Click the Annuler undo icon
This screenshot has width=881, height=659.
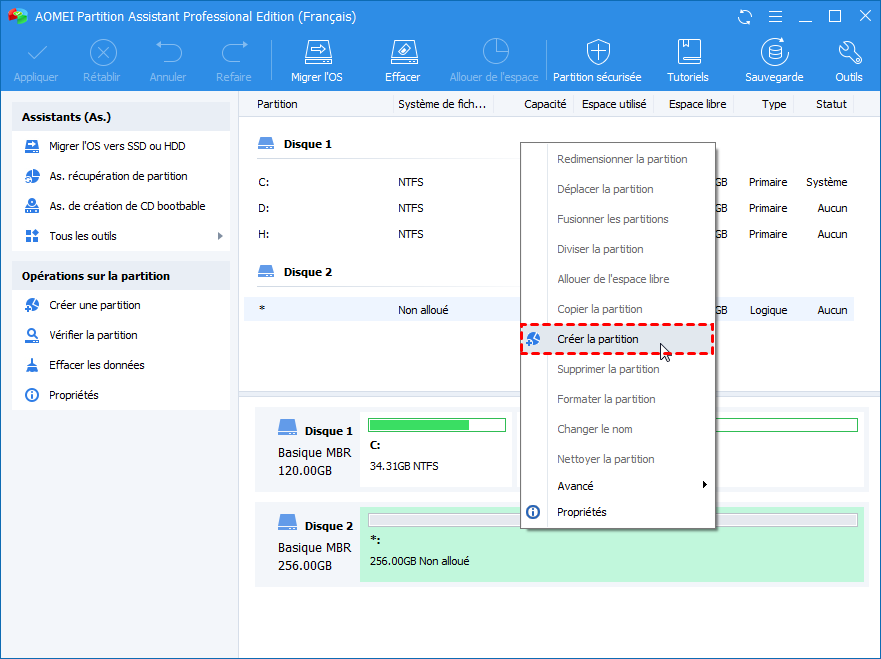169,52
